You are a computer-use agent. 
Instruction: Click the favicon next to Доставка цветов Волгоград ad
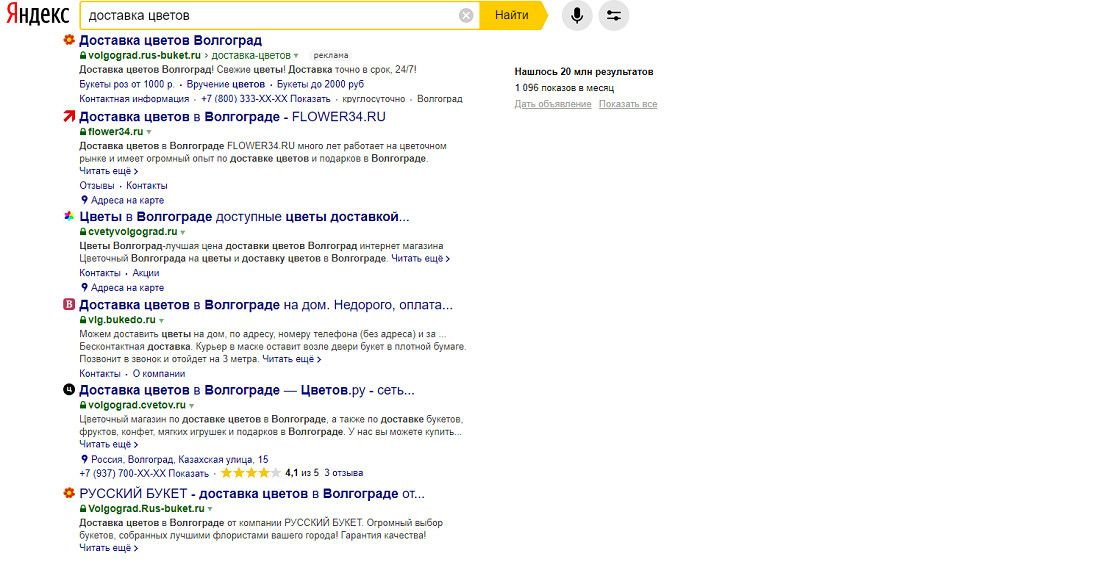(x=69, y=40)
